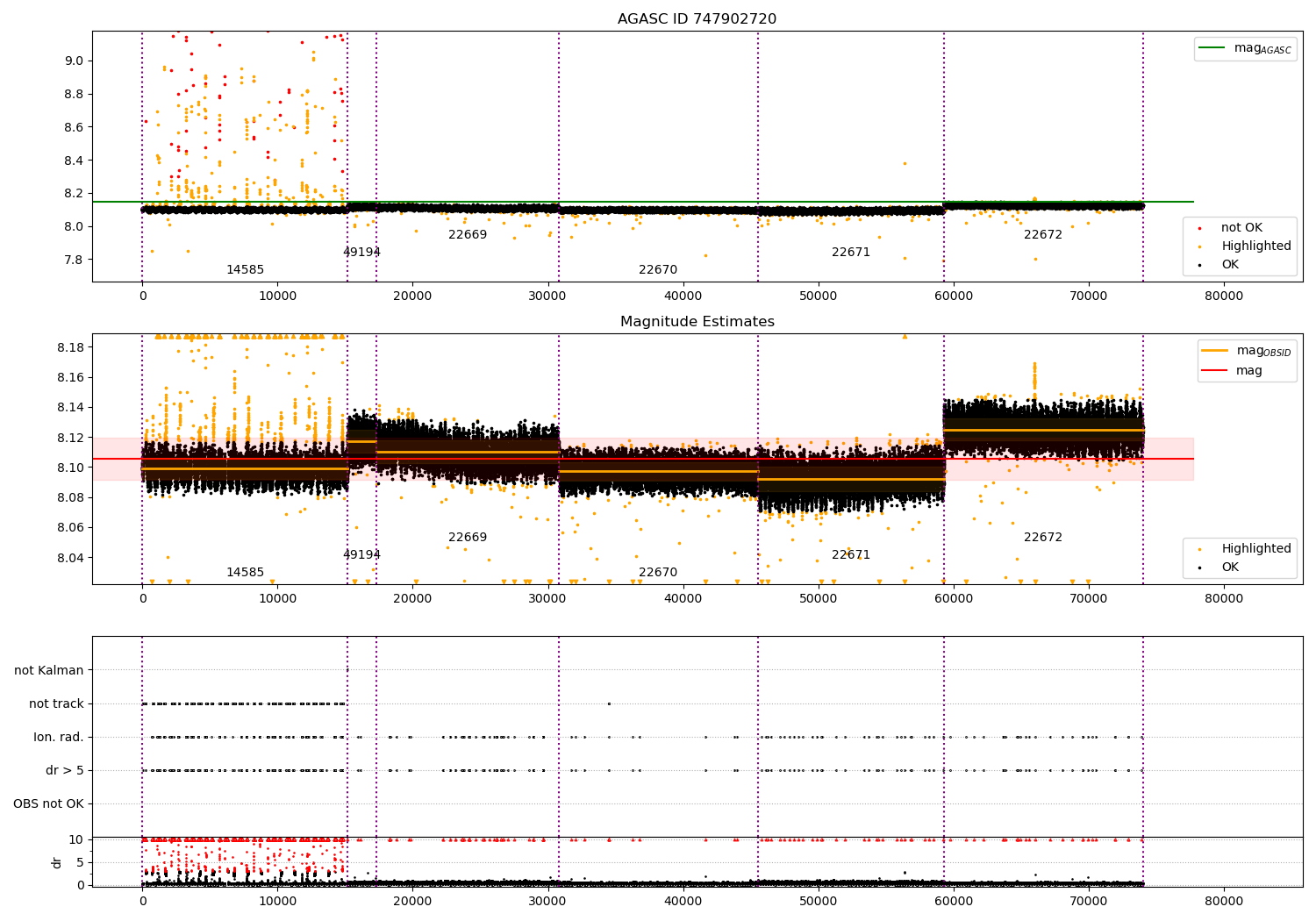The height and width of the screenshot is (921, 1316).
Task: Click the 'dr > 5' row label
Action: tap(65, 771)
